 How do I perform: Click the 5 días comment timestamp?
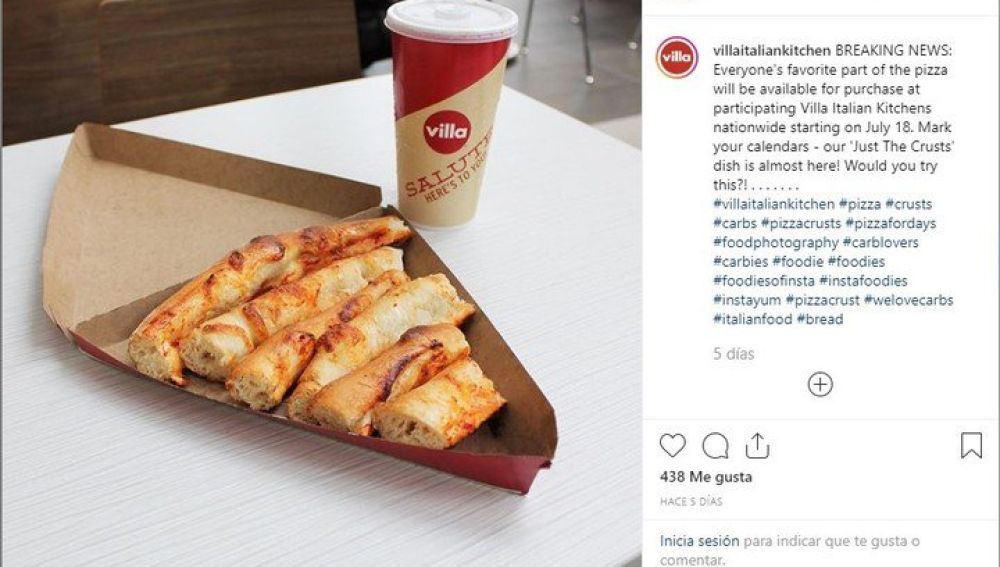click(733, 354)
